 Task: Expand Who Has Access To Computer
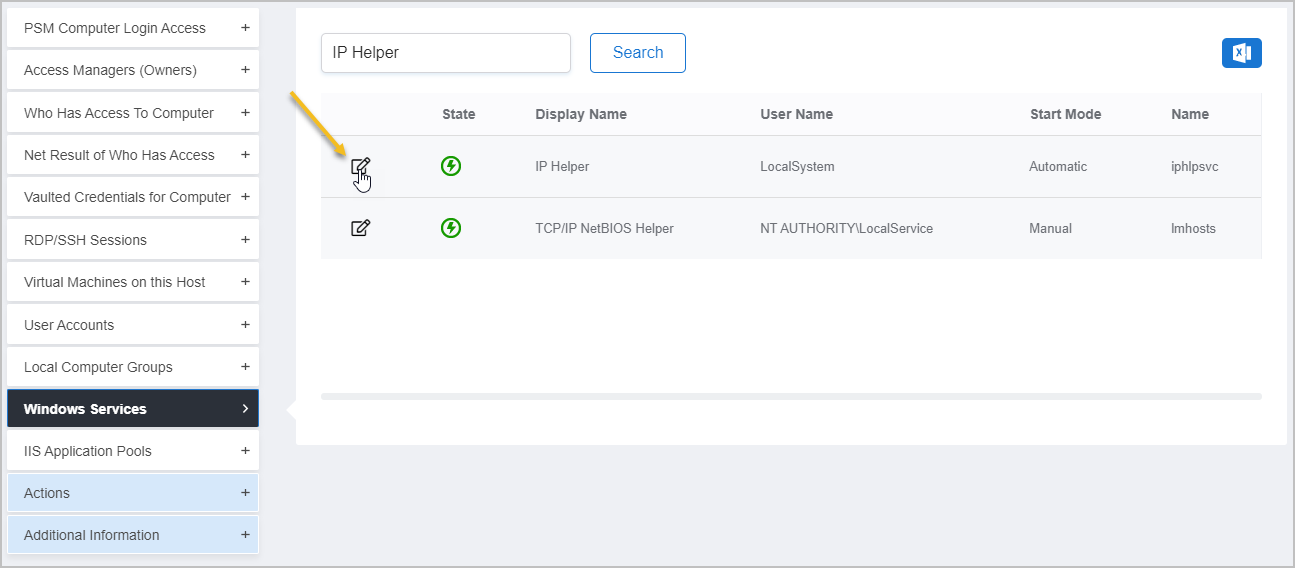click(x=132, y=113)
